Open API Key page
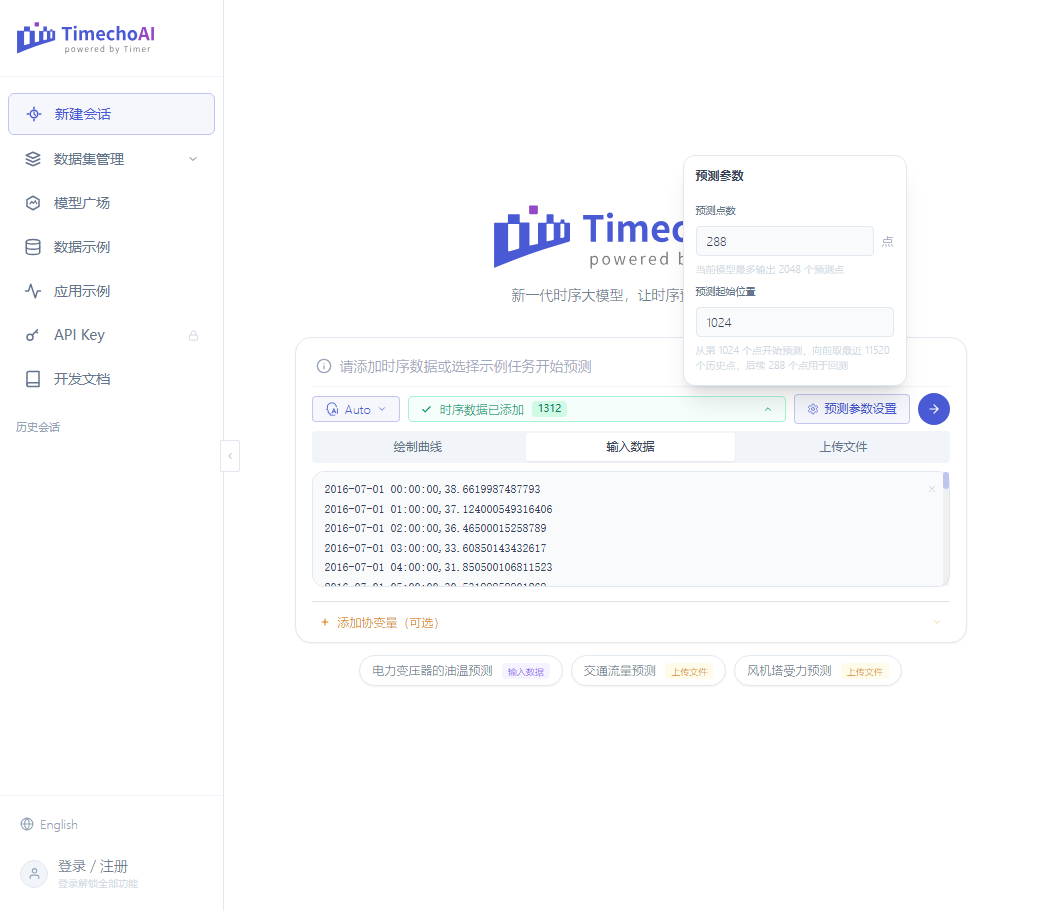Screen dimensions: 1037x911 111,335
